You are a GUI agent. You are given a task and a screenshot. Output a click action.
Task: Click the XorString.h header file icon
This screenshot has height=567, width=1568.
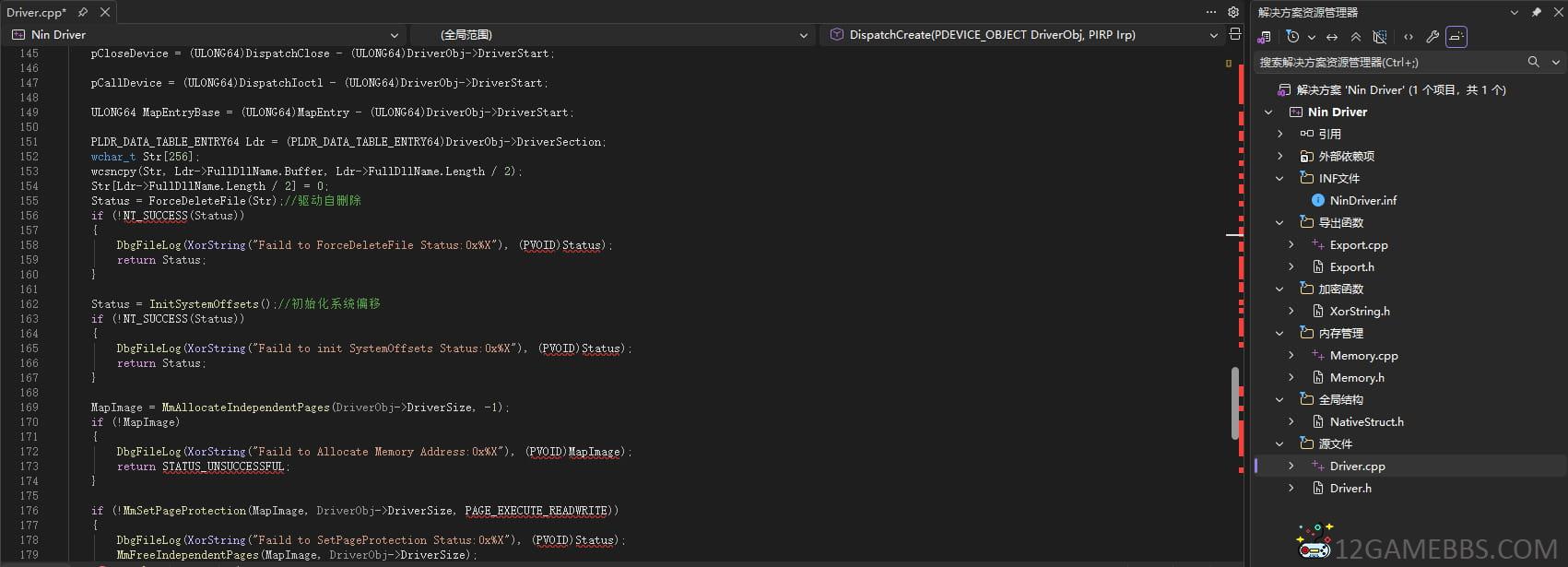(x=1318, y=311)
